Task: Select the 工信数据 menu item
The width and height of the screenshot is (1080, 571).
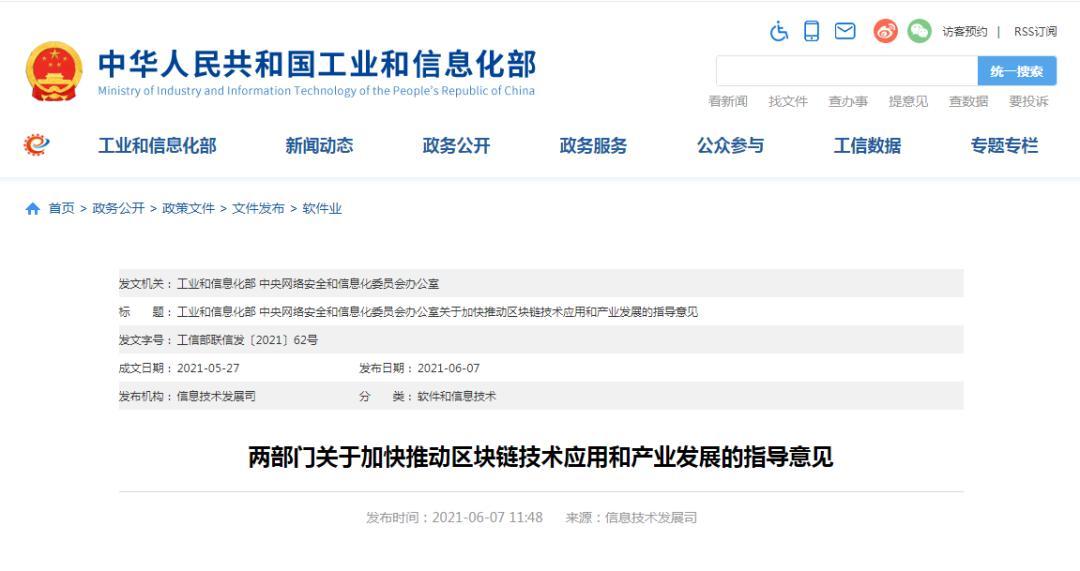Action: (x=867, y=146)
